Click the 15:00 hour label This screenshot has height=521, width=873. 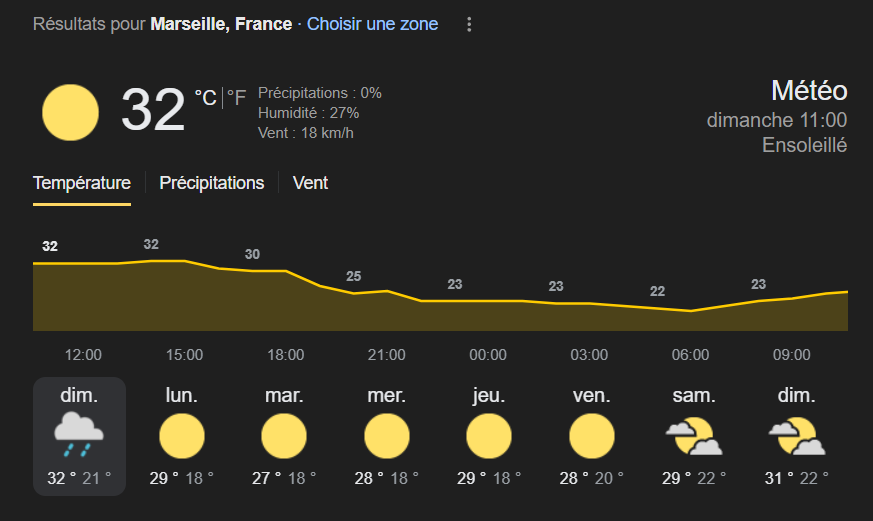[184, 355]
